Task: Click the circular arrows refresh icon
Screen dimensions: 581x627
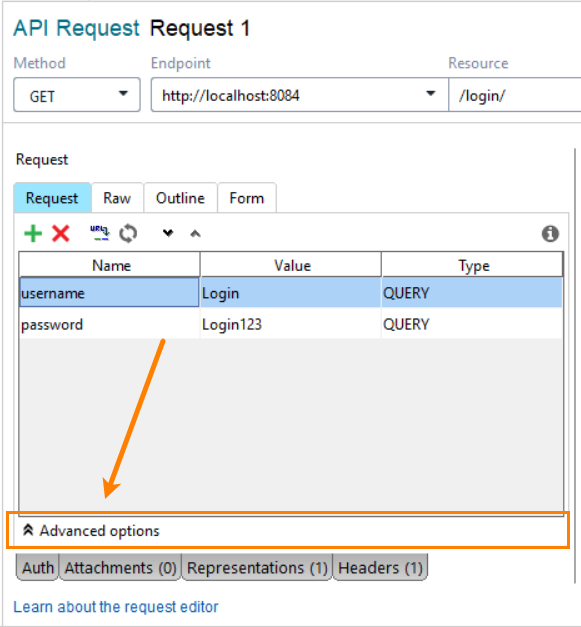Action: [128, 234]
